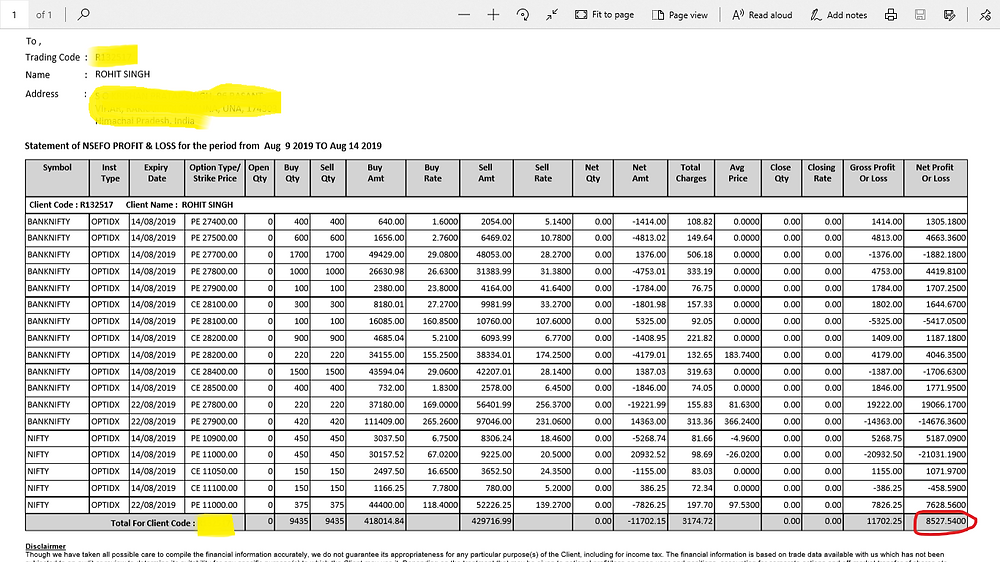Rotate the page with the rotate icon

pos(522,15)
